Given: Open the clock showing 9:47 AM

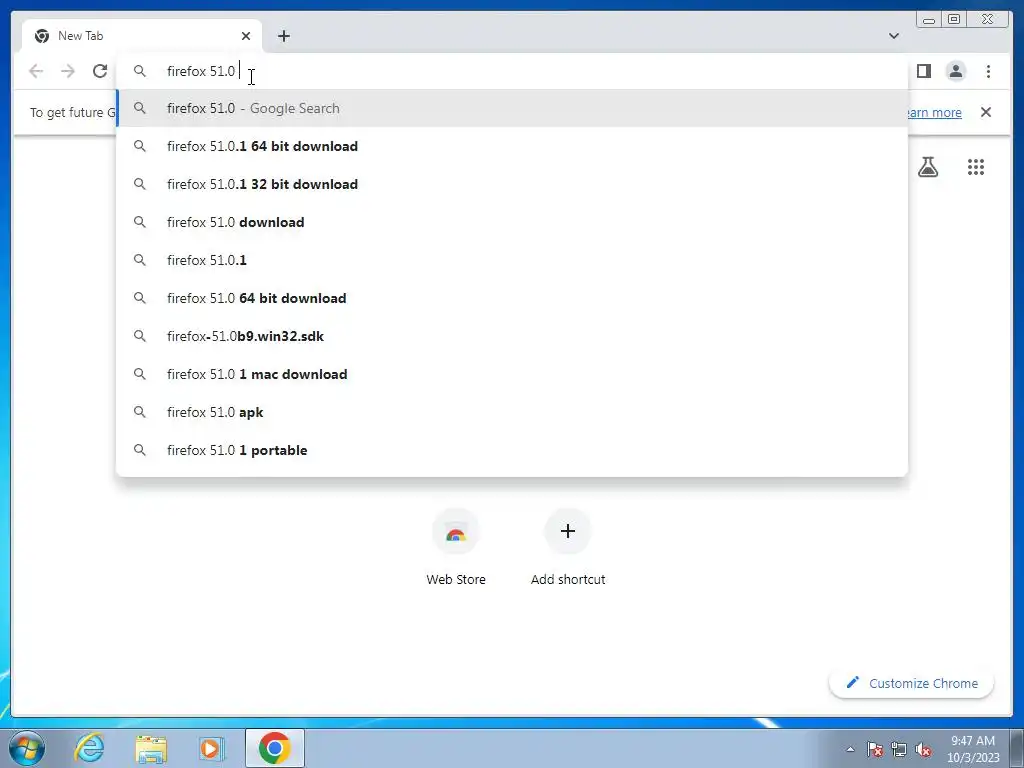Looking at the screenshot, I should click(973, 749).
